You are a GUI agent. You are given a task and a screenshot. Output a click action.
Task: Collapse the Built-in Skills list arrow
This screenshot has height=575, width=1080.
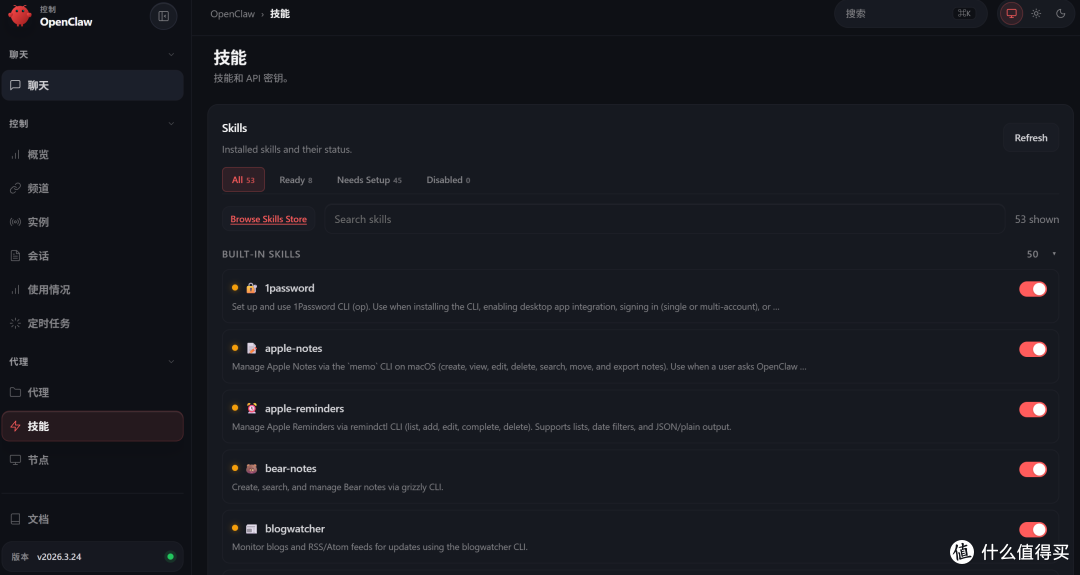pyautogui.click(x=1053, y=254)
